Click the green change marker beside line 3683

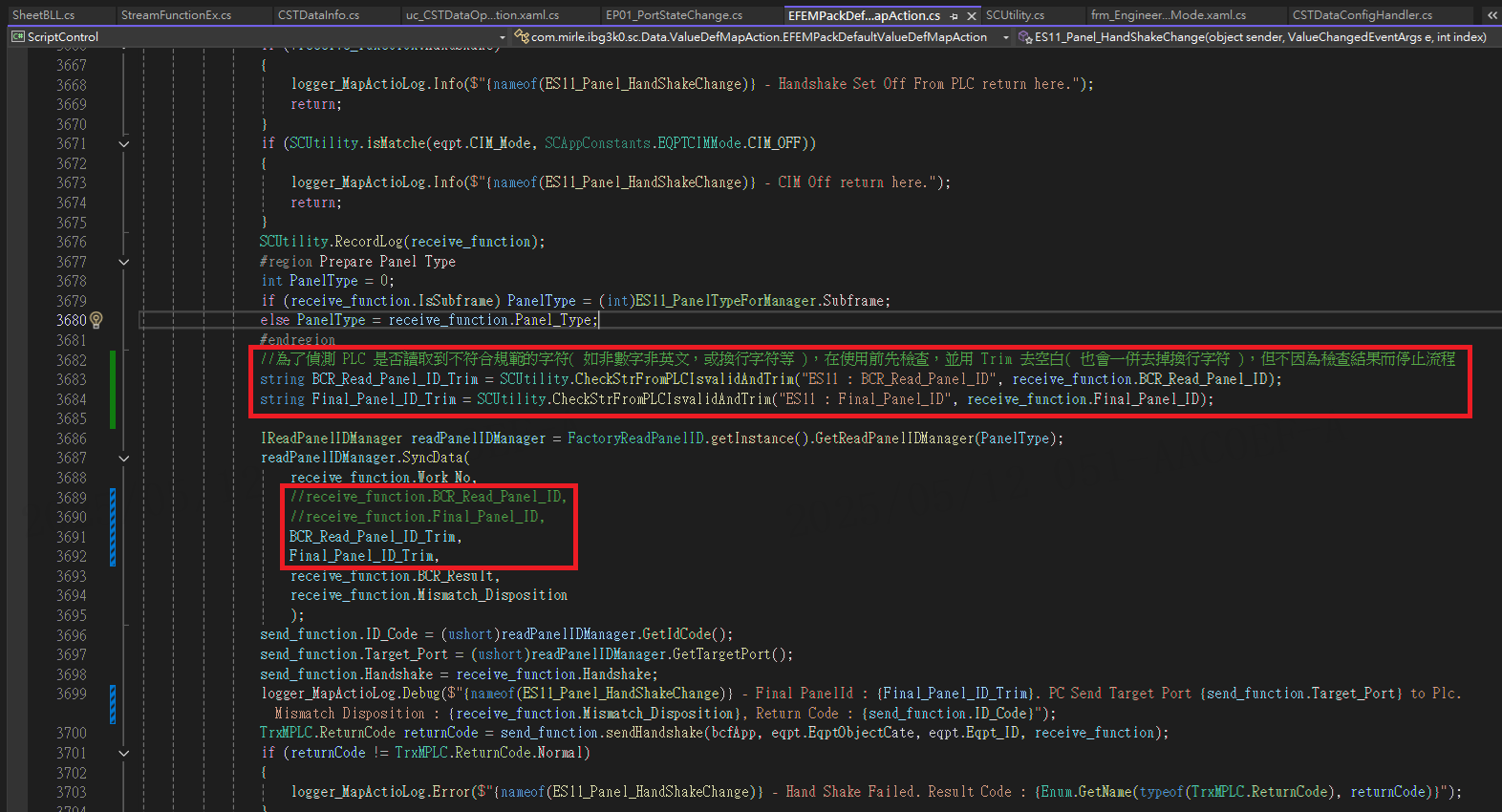coord(113,379)
